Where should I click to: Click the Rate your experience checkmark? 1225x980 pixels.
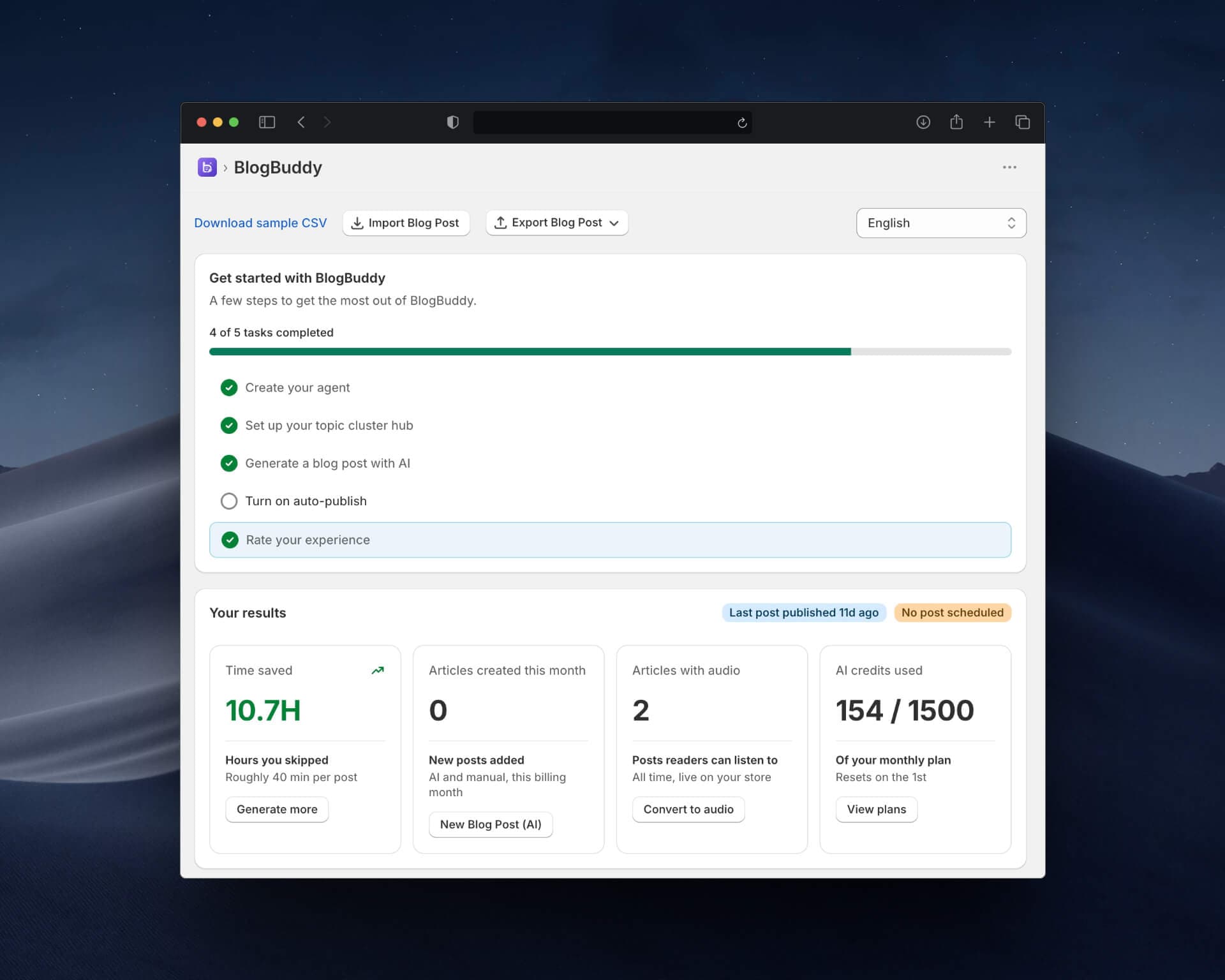[230, 540]
